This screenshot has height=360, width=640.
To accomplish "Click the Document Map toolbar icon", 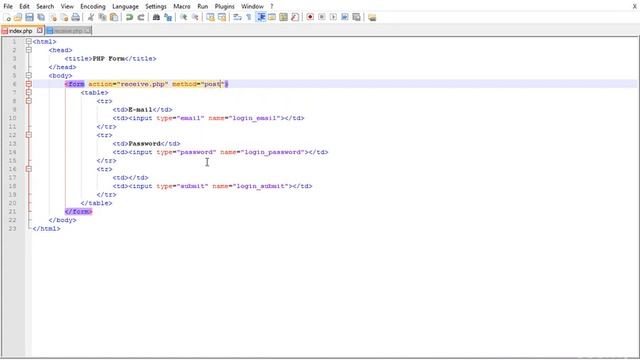I will point(283,17).
